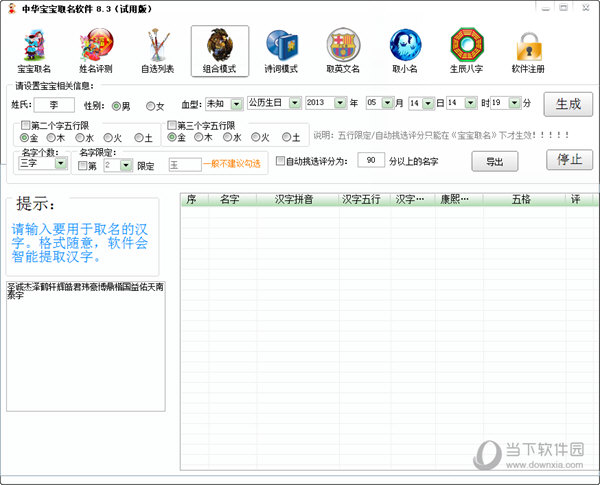Open the 宝宝取名 baby naming icon
This screenshot has height=485, width=600.
(x=34, y=51)
